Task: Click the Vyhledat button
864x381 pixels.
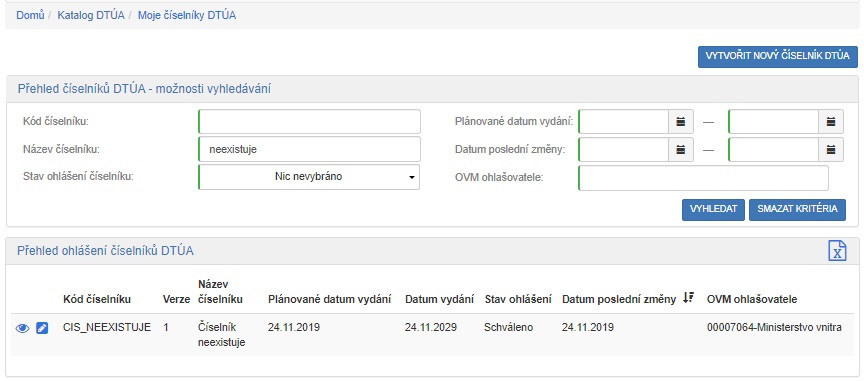Action: tap(714, 210)
